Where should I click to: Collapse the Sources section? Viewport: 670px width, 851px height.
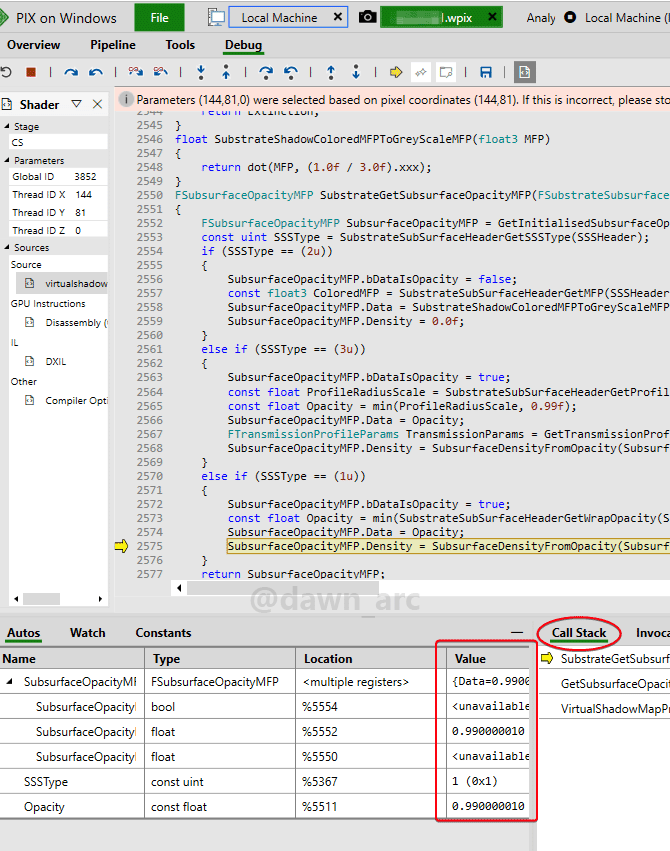coord(7,247)
